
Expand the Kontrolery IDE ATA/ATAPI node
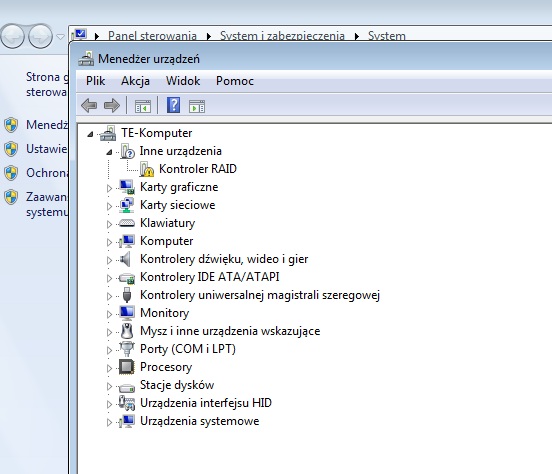109,278
